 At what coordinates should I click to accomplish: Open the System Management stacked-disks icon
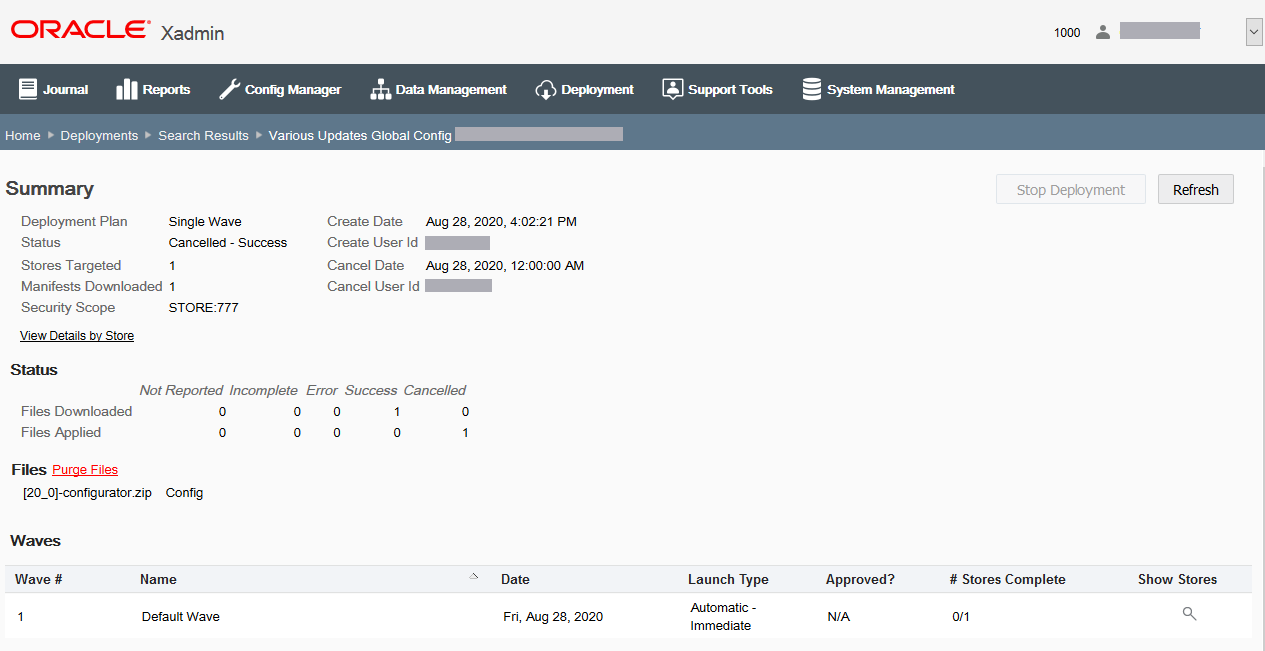click(x=811, y=88)
